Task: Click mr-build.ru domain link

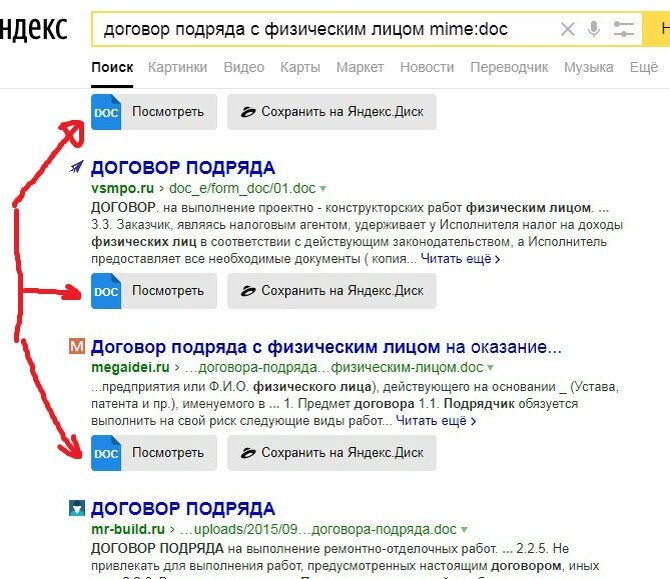Action: [x=128, y=529]
